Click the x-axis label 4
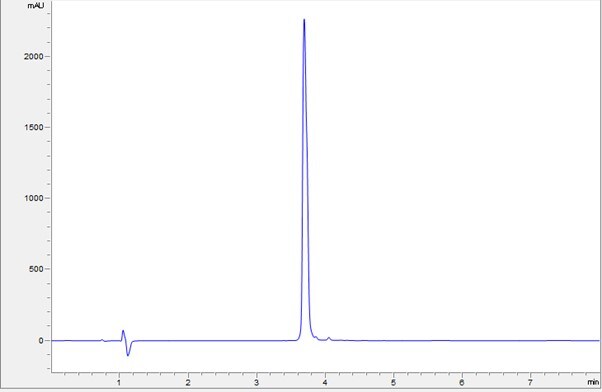The width and height of the screenshot is (602, 392). 325,382
